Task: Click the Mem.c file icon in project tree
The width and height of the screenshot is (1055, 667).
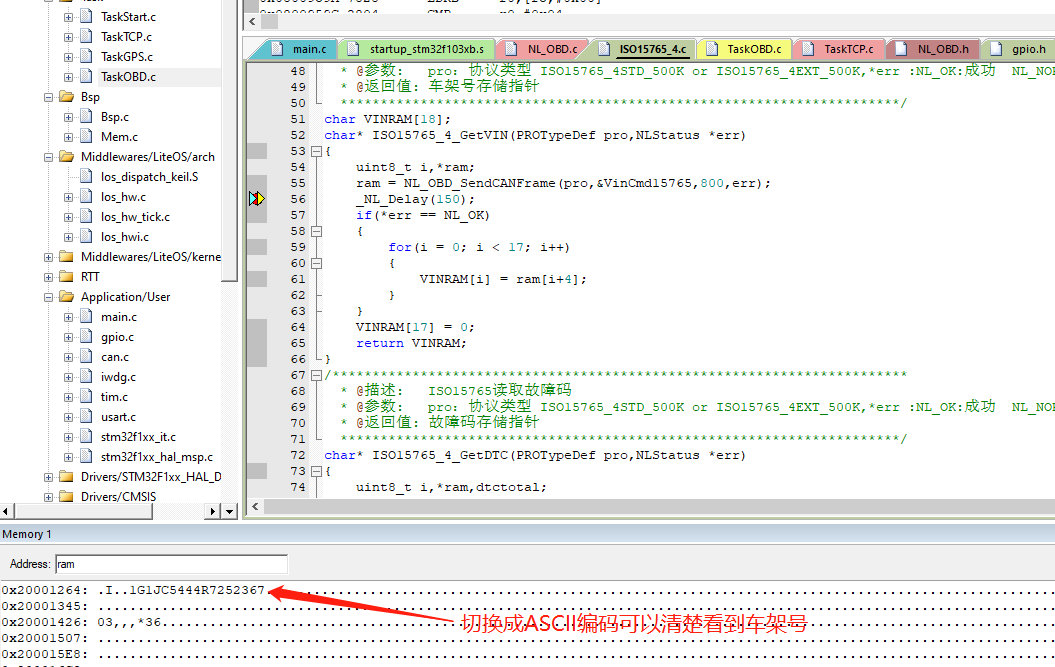Action: [86, 137]
